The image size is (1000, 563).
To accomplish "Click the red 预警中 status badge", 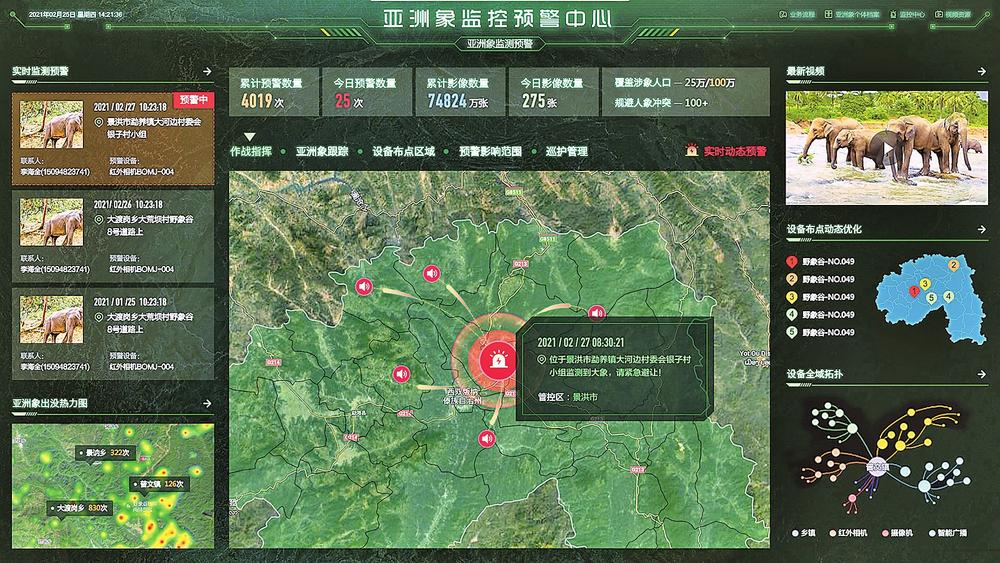I will click(193, 100).
